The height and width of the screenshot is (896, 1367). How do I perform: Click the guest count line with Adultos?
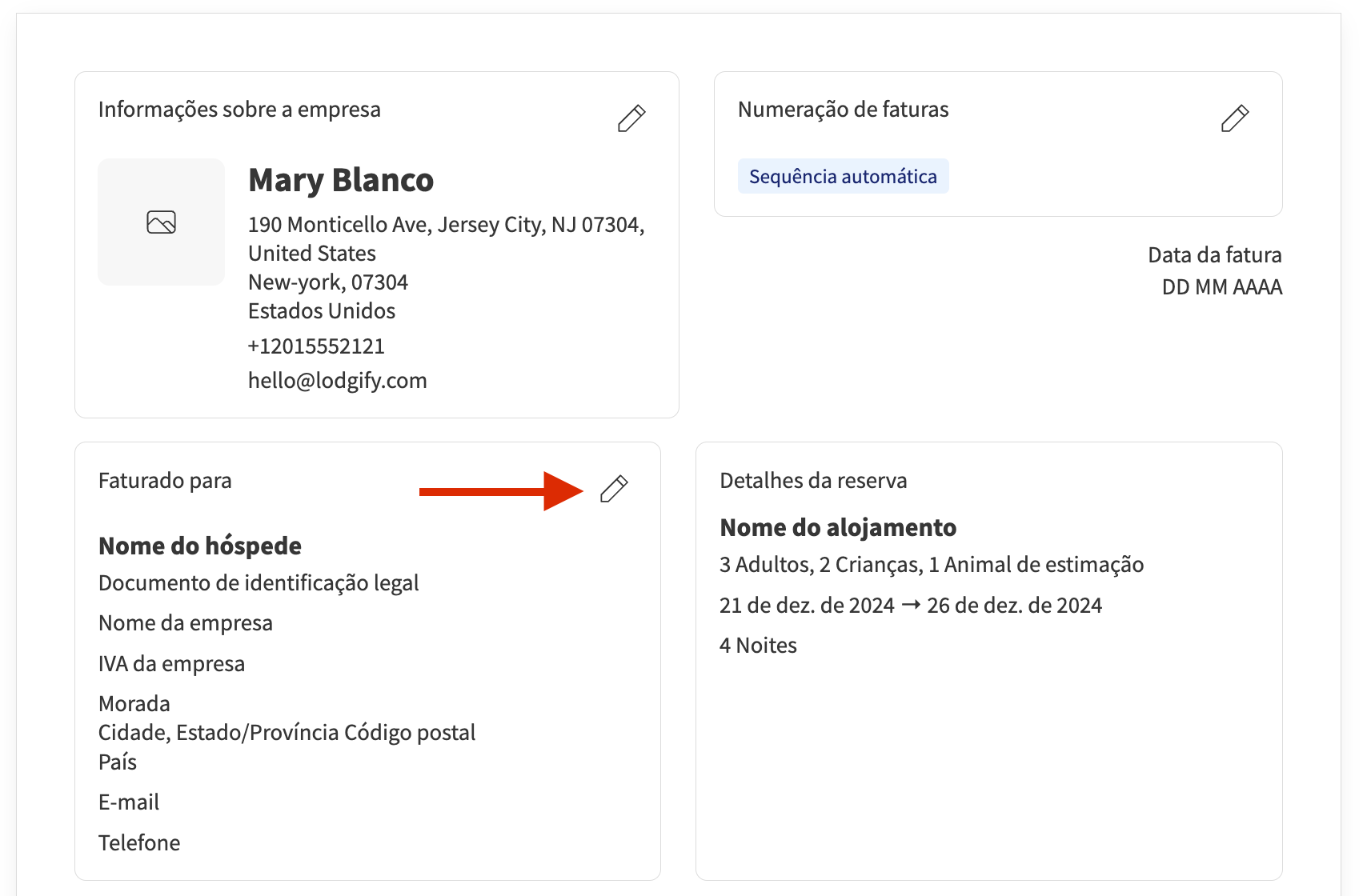pos(931,565)
